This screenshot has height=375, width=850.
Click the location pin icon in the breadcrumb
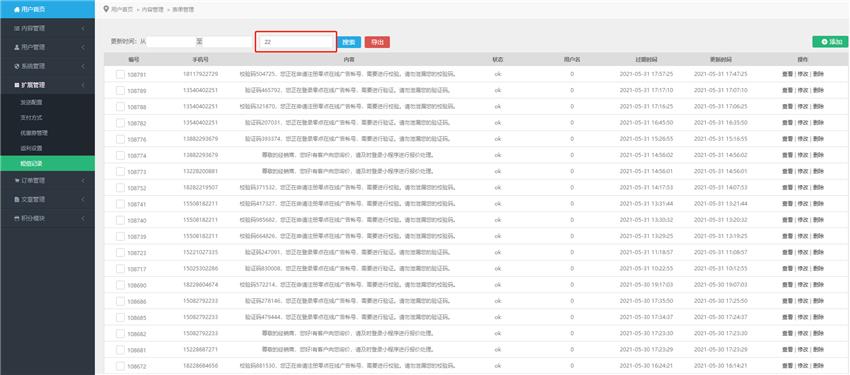coord(106,9)
